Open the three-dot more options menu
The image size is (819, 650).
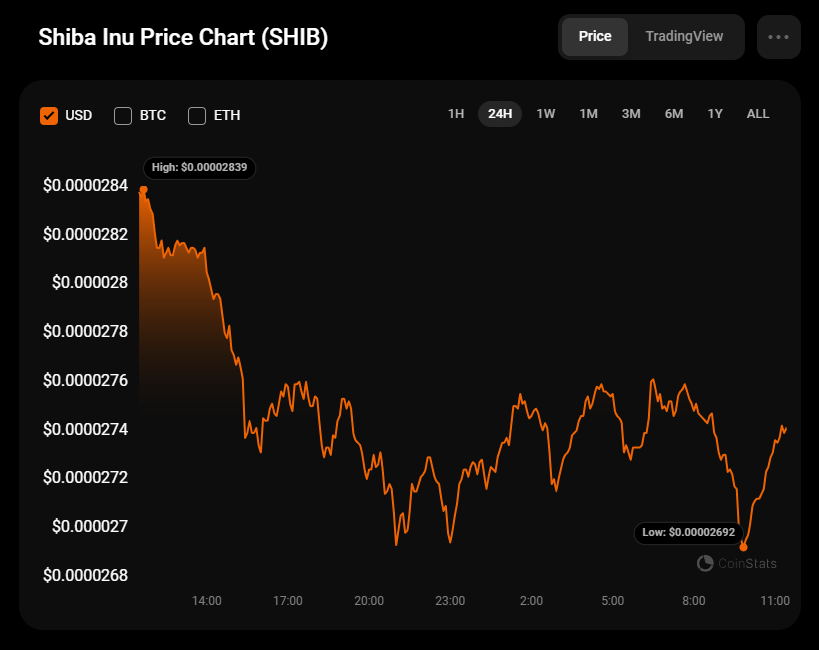[x=778, y=37]
